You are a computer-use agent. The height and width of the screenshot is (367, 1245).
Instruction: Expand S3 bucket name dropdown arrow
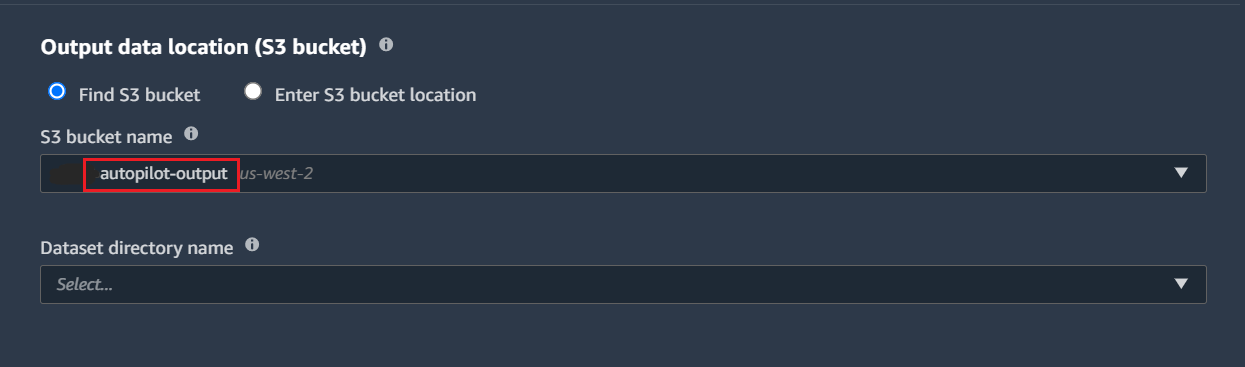[1181, 173]
